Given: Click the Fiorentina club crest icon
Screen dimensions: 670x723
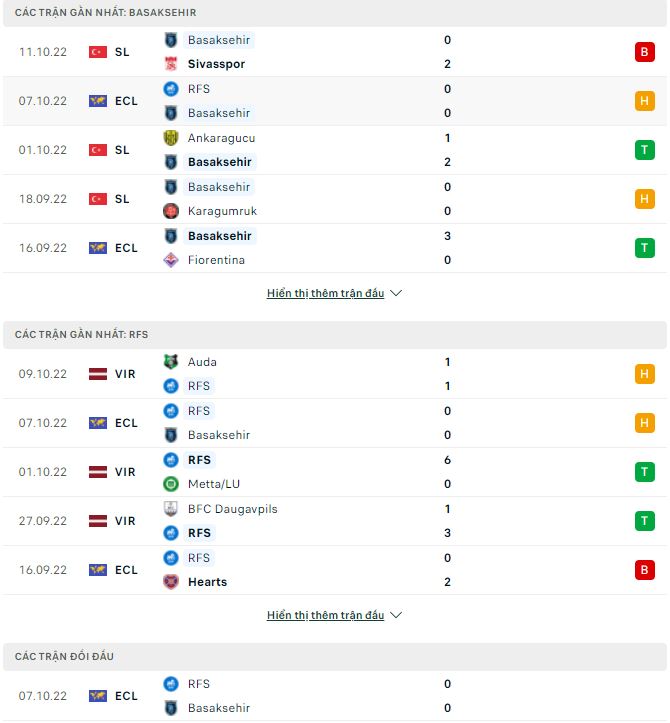Looking at the screenshot, I should pyautogui.click(x=170, y=260).
